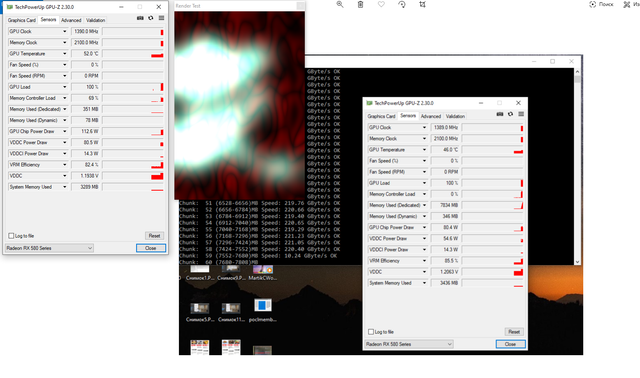Switch to Advanced tab in right GPU-Z window
Image resolution: width=640 pixels, height=378 pixels.
click(x=431, y=116)
